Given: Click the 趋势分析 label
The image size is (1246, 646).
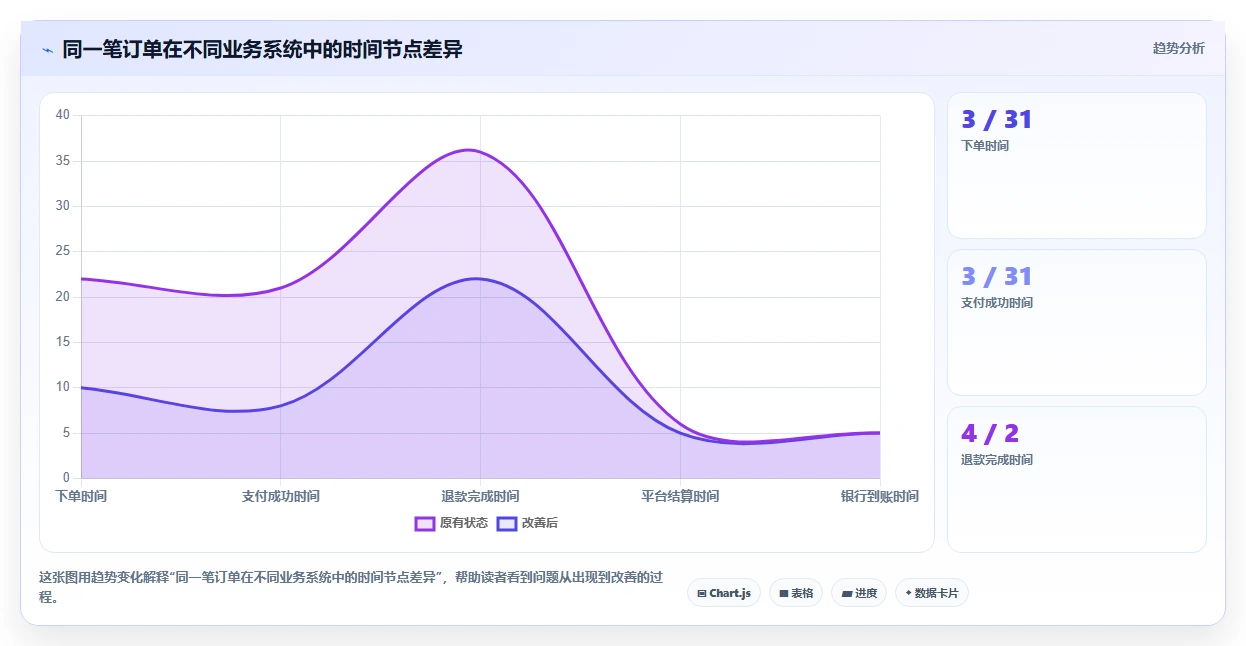Looking at the screenshot, I should (x=1179, y=48).
